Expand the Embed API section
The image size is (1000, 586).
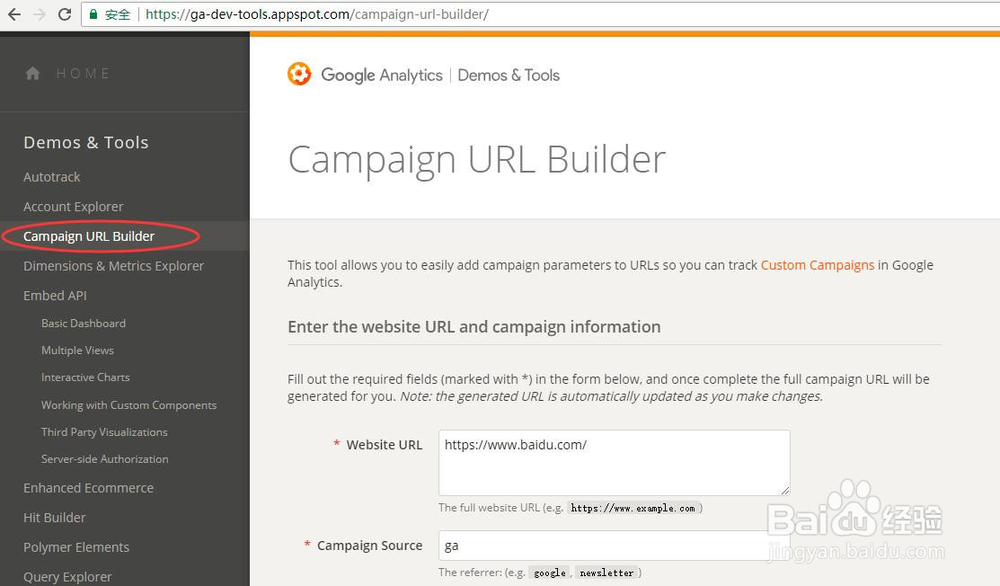[x=55, y=295]
